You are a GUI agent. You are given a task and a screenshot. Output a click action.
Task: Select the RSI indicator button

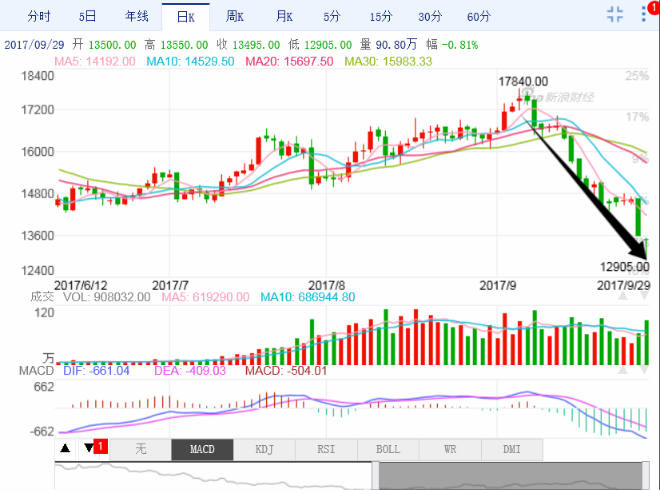(x=326, y=449)
